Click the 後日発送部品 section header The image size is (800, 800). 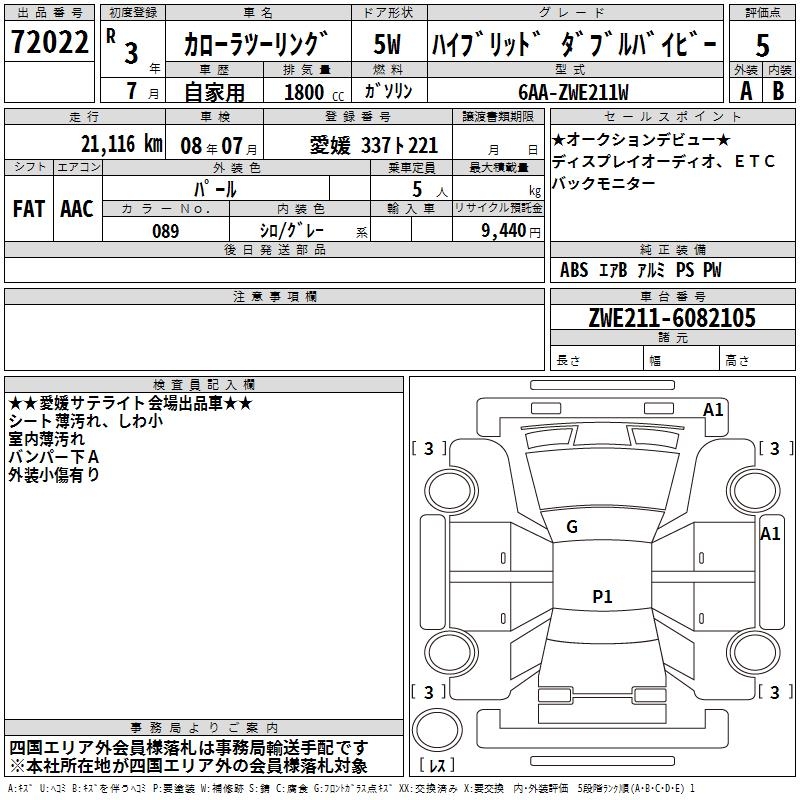coord(274,249)
